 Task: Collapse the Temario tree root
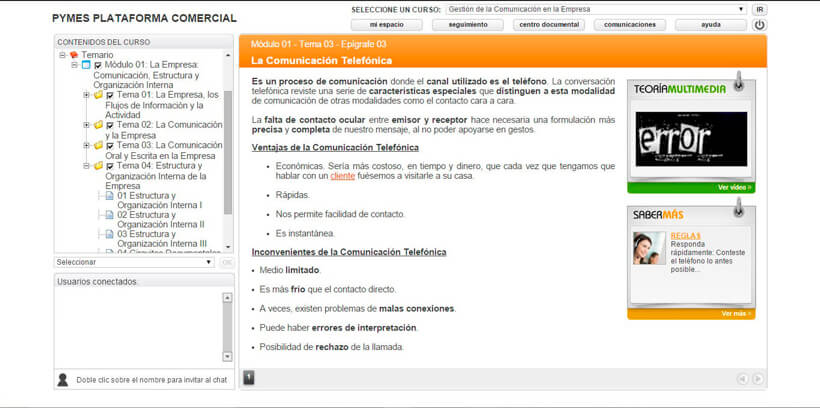[63, 55]
